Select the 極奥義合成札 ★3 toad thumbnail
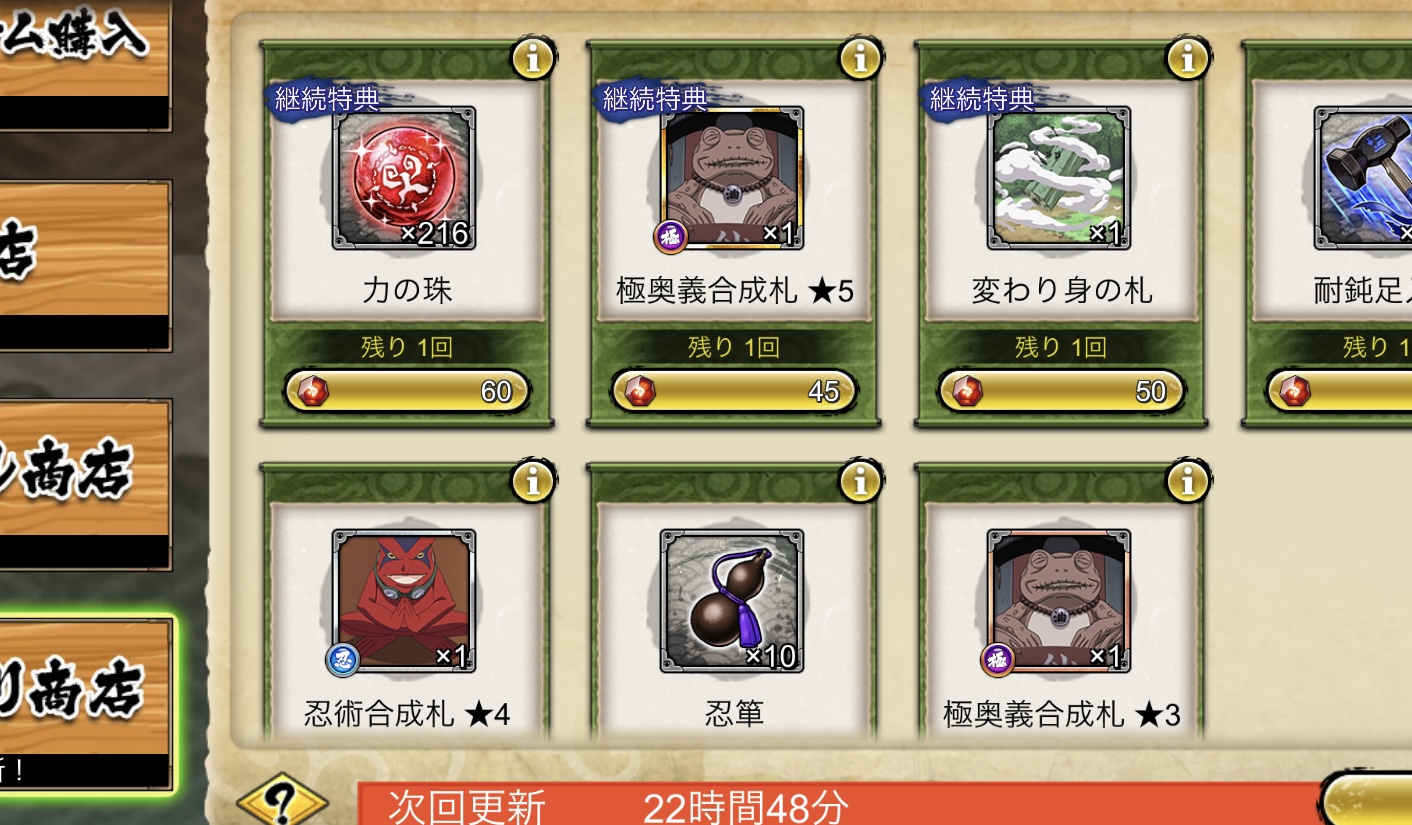 pos(1059,601)
